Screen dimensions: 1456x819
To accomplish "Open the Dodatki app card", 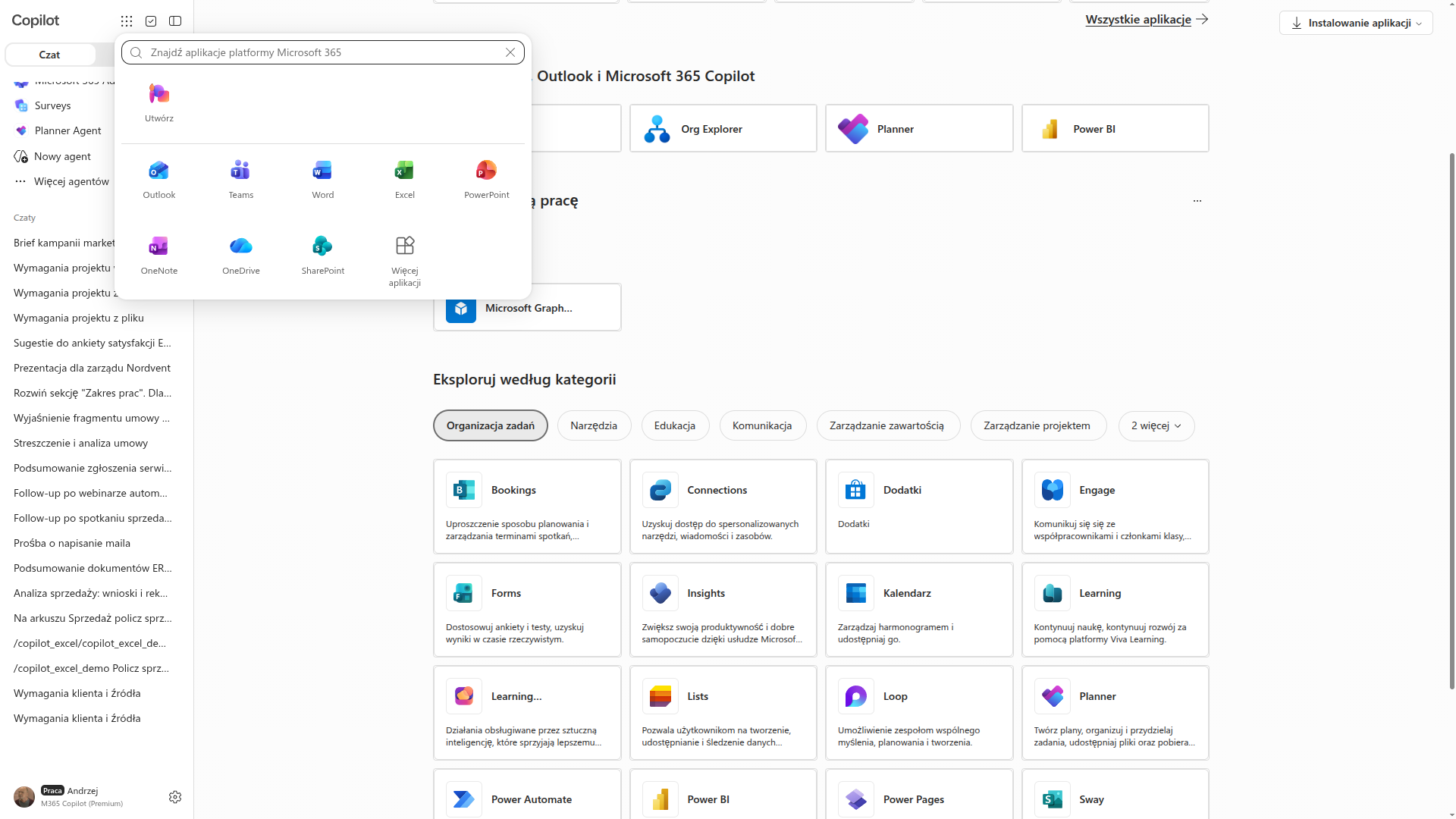I will [919, 507].
